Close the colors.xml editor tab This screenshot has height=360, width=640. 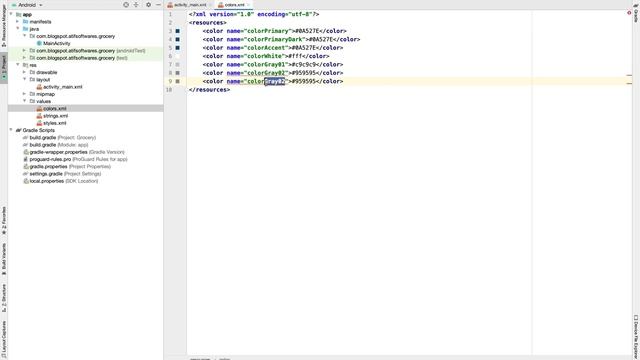tap(249, 5)
